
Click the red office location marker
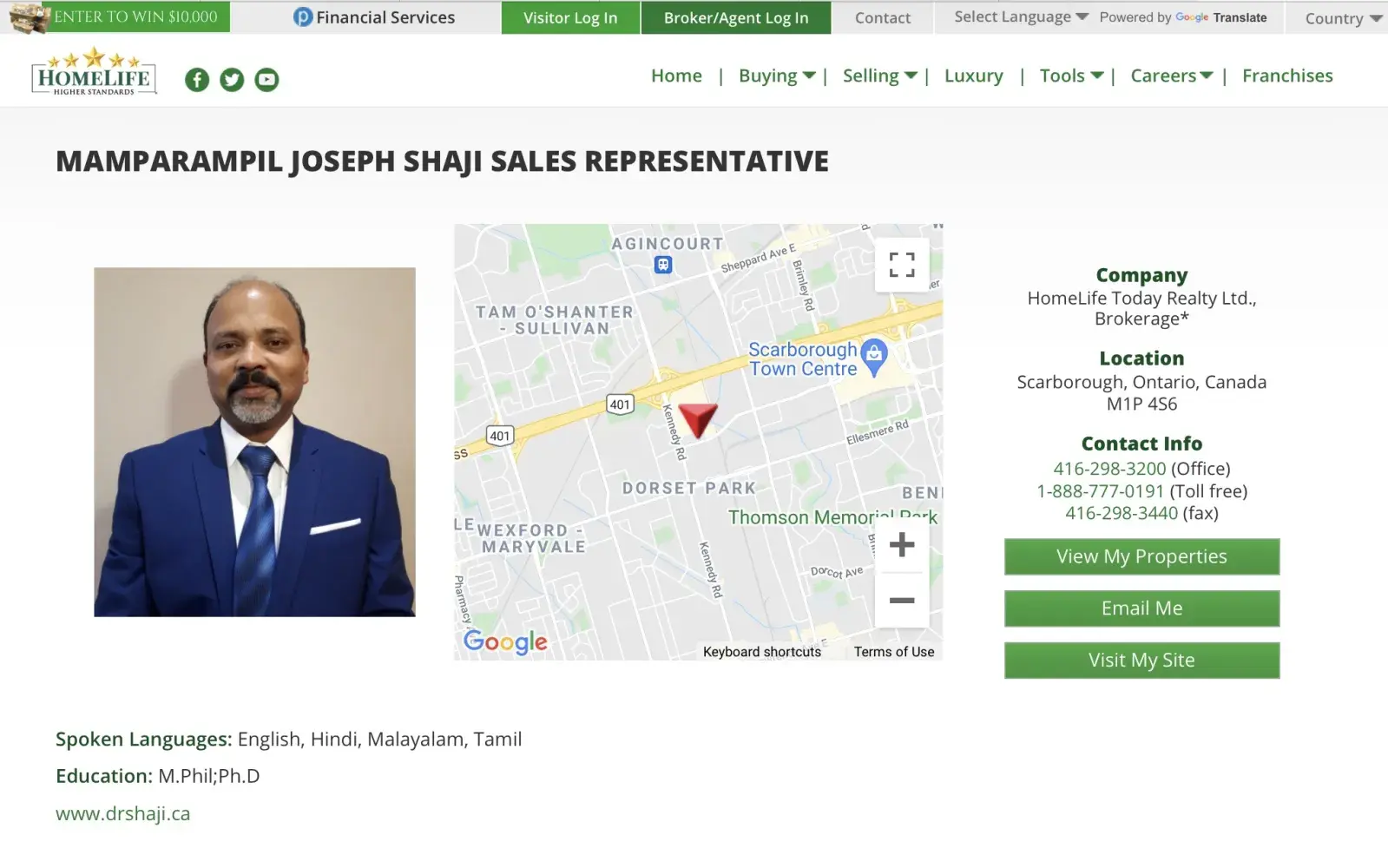tap(697, 418)
